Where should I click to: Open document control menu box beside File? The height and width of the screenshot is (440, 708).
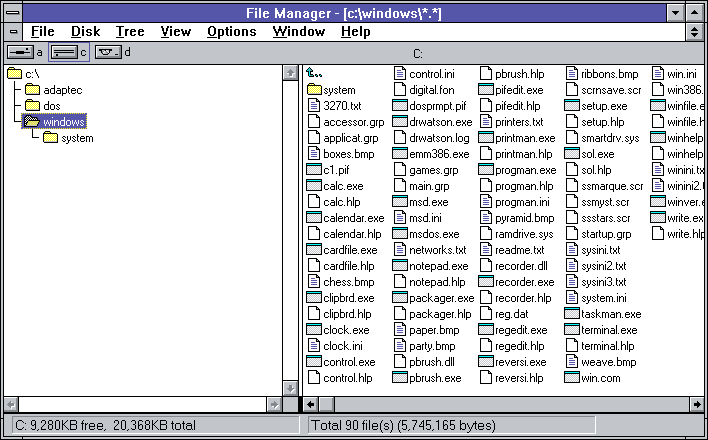(14, 32)
